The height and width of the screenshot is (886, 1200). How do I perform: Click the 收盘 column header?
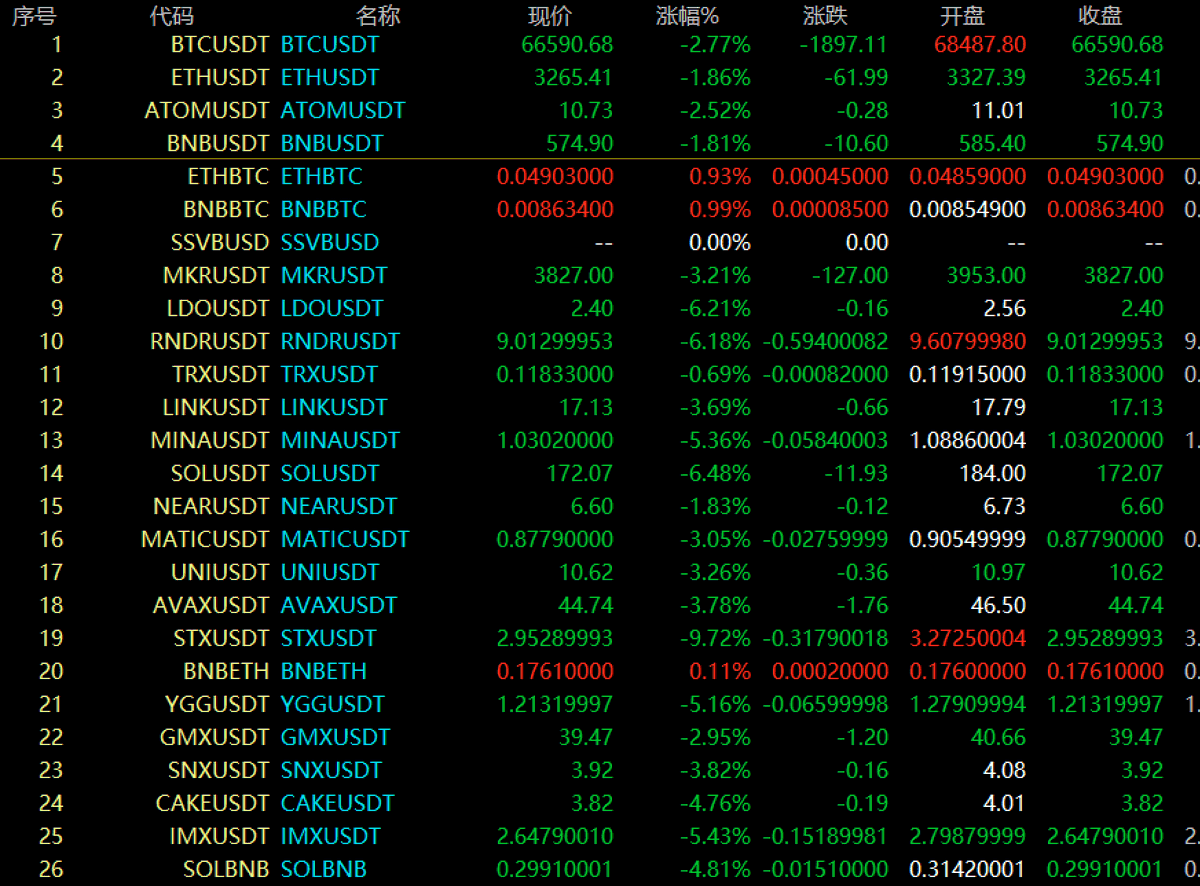[x=1100, y=16]
